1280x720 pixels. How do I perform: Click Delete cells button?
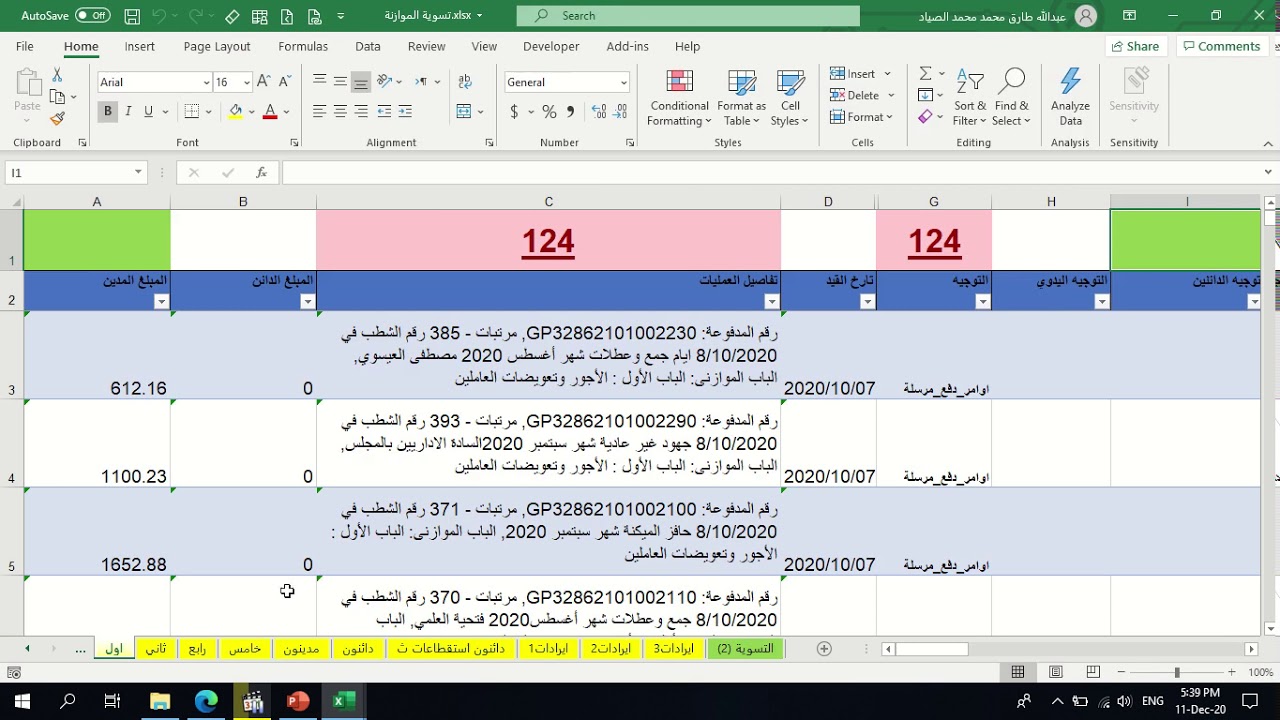[855, 96]
